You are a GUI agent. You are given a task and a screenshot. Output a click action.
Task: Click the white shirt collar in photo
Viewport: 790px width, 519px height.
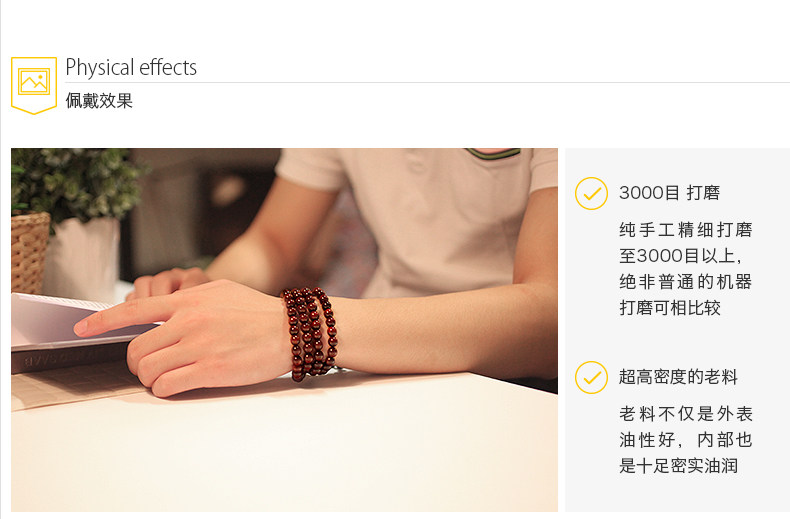pos(493,153)
